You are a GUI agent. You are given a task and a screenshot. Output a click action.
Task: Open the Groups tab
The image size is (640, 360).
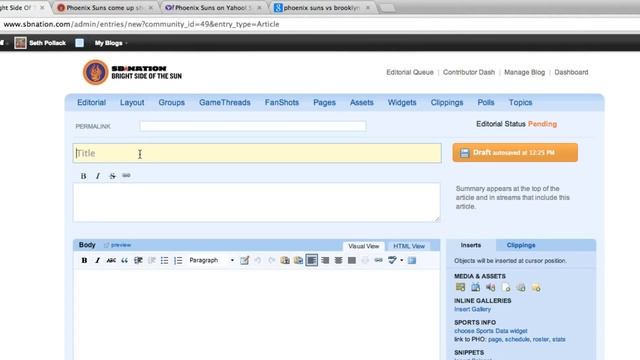click(x=171, y=102)
